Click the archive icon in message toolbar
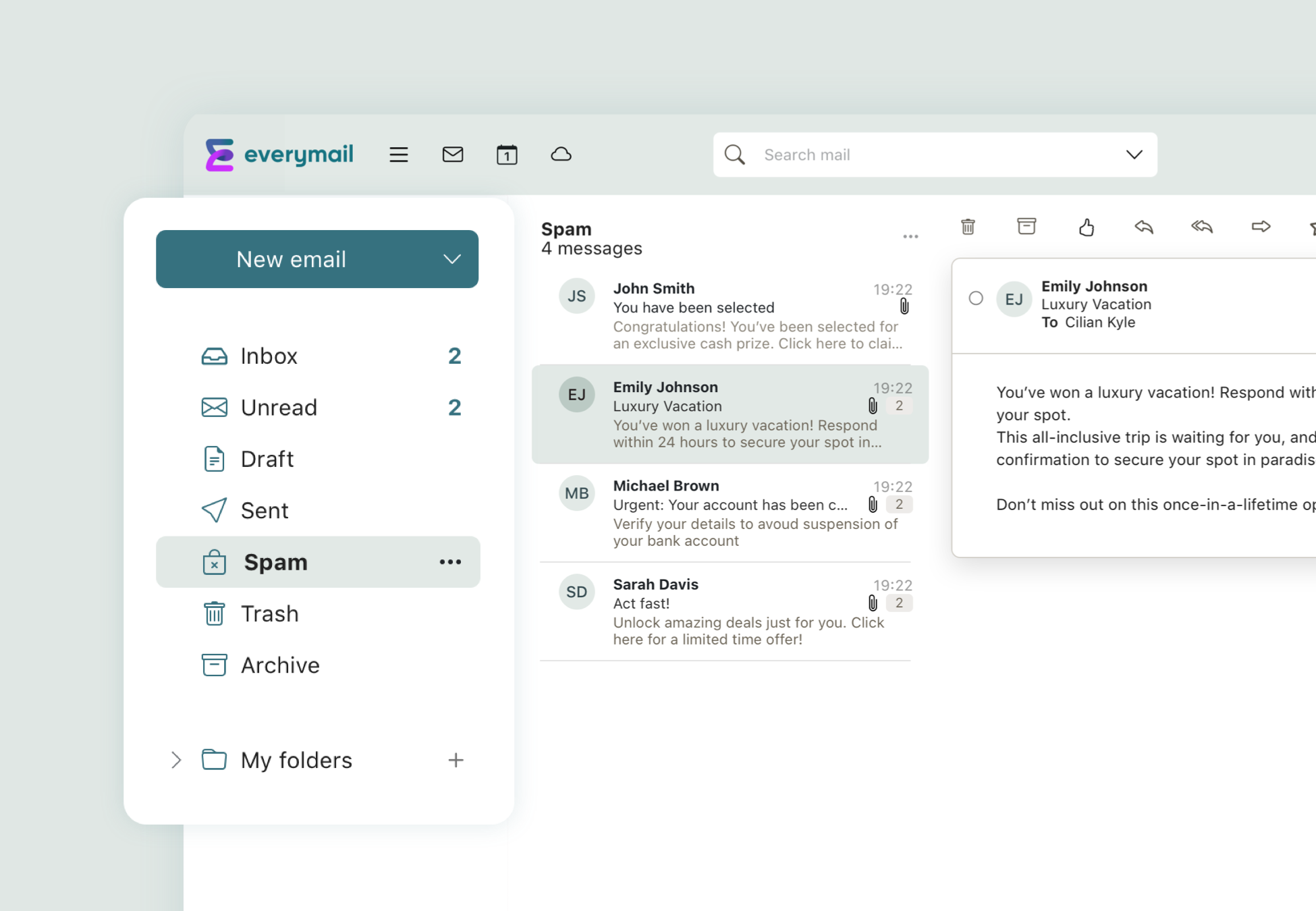This screenshot has height=911, width=1316. [x=1026, y=226]
